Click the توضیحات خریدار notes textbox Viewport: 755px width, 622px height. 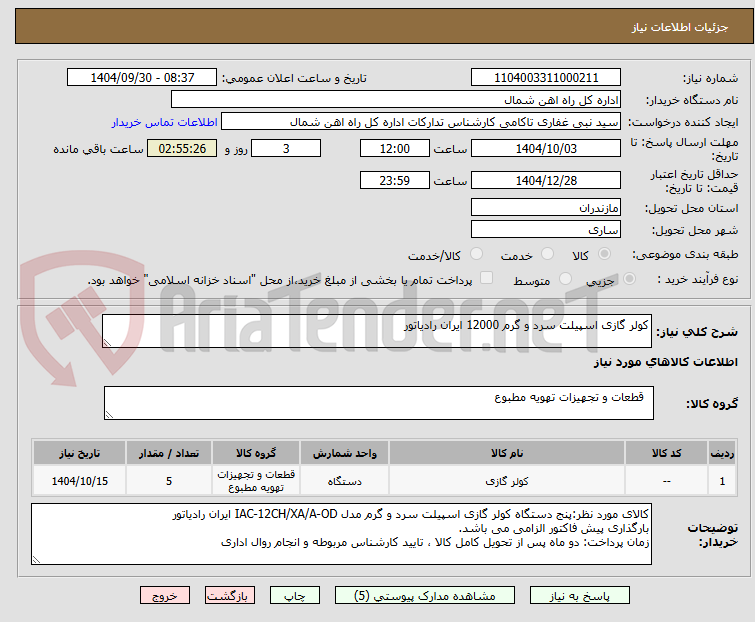[x=341, y=534]
